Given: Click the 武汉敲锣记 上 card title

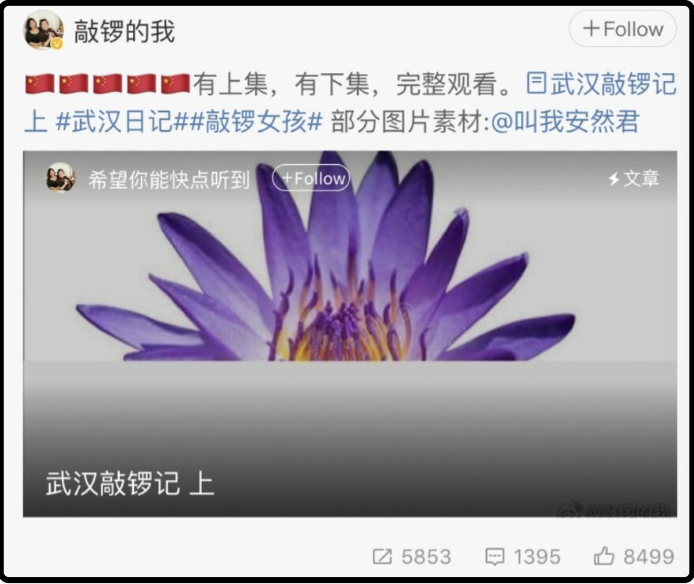Looking at the screenshot, I should pyautogui.click(x=130, y=483).
